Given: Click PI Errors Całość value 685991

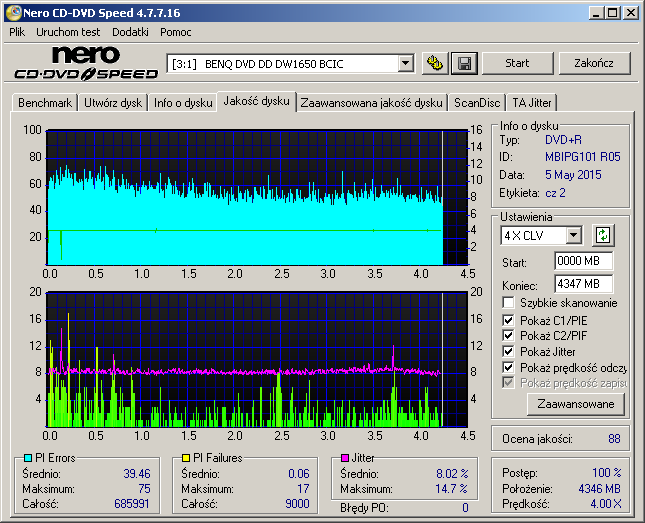Looking at the screenshot, I should (132, 504).
